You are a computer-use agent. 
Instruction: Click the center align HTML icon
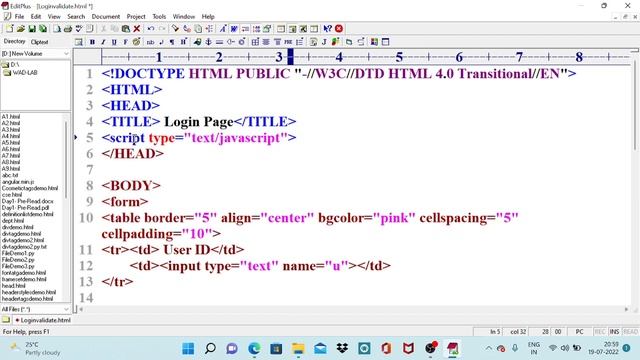tap(267, 42)
